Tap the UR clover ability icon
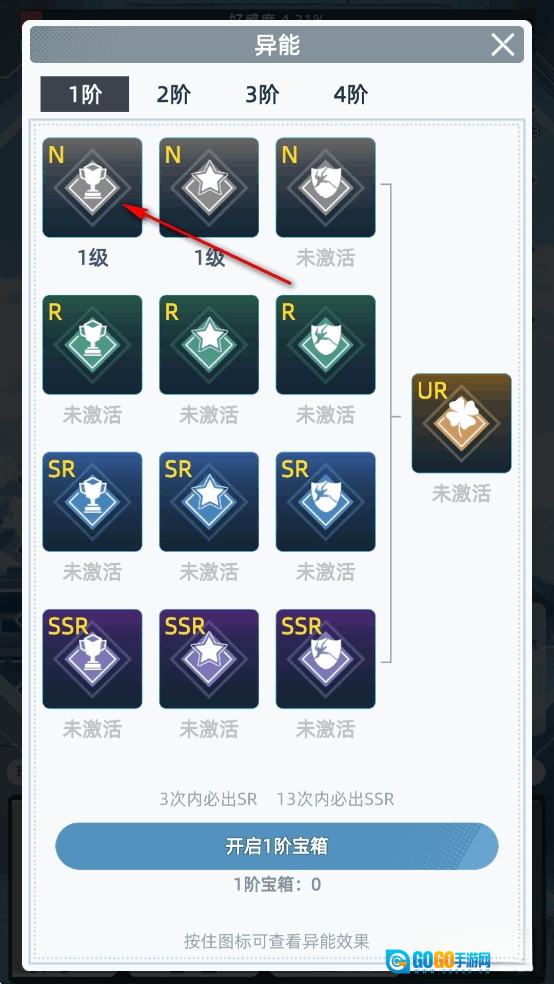 pyautogui.click(x=461, y=423)
